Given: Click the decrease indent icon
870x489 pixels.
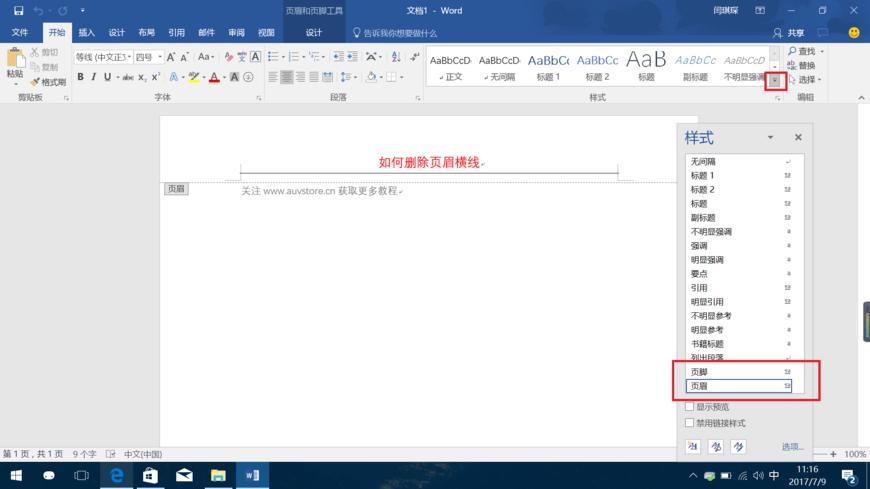Looking at the screenshot, I should coord(338,57).
